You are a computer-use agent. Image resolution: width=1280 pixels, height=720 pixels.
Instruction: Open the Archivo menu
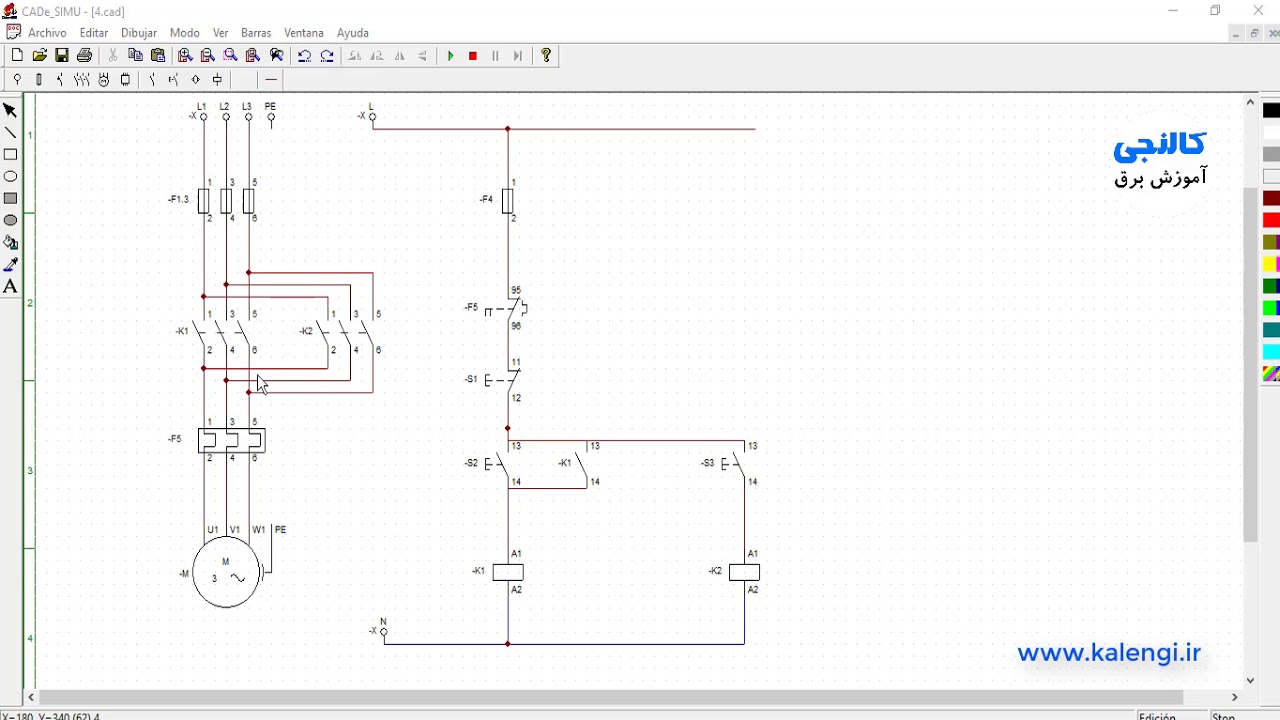click(47, 33)
